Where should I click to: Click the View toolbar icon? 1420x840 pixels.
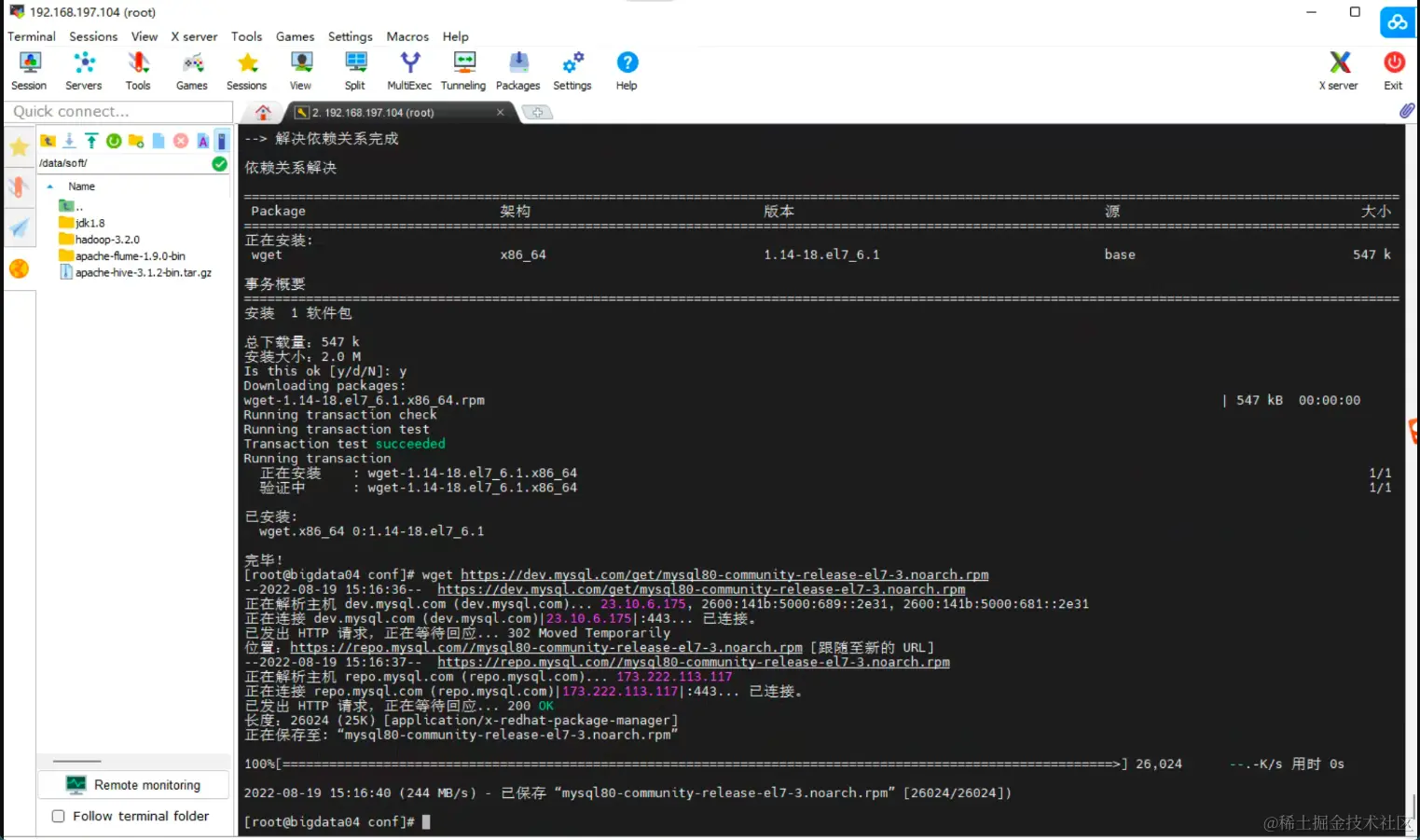300,71
